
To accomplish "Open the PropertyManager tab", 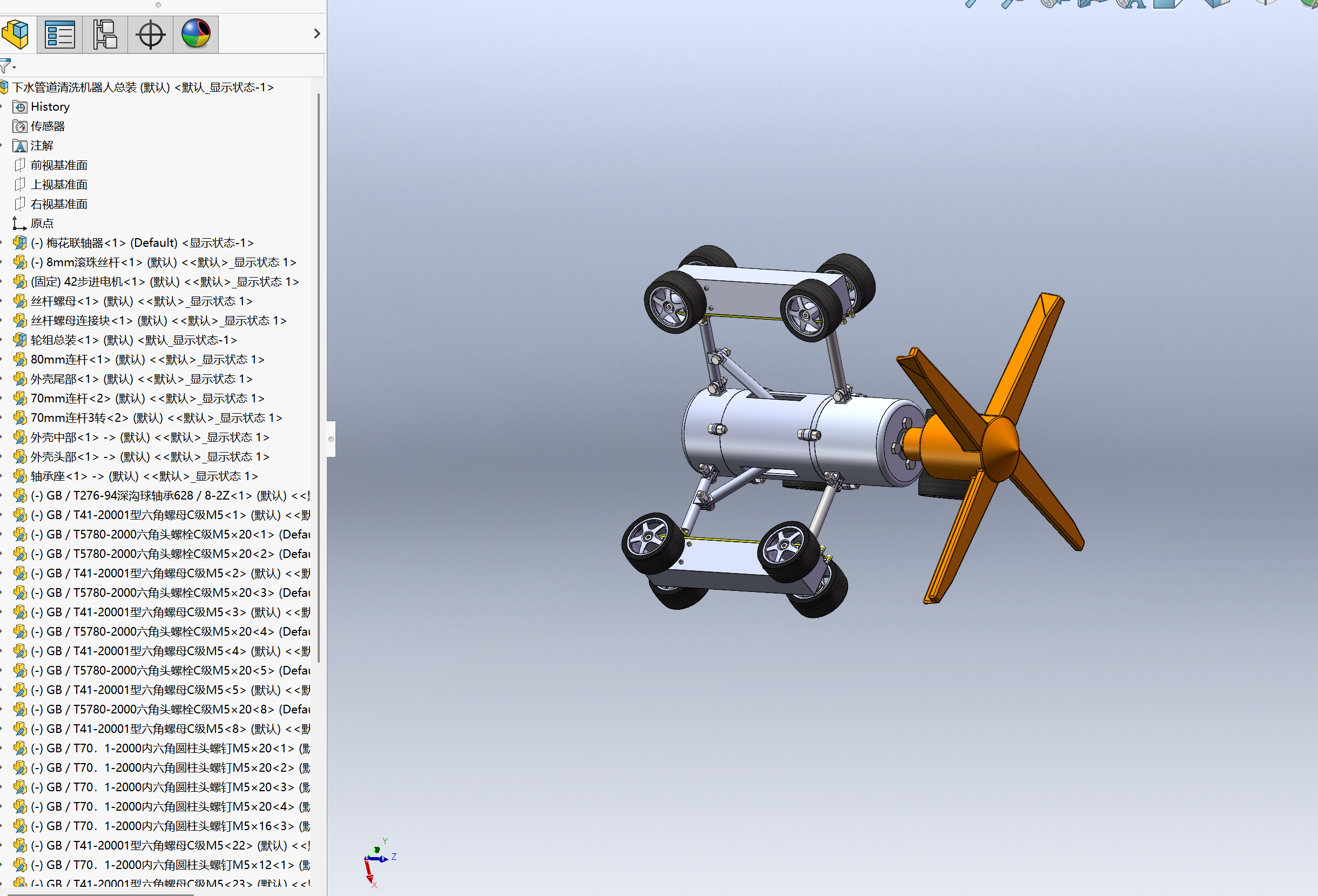I will pyautogui.click(x=59, y=34).
